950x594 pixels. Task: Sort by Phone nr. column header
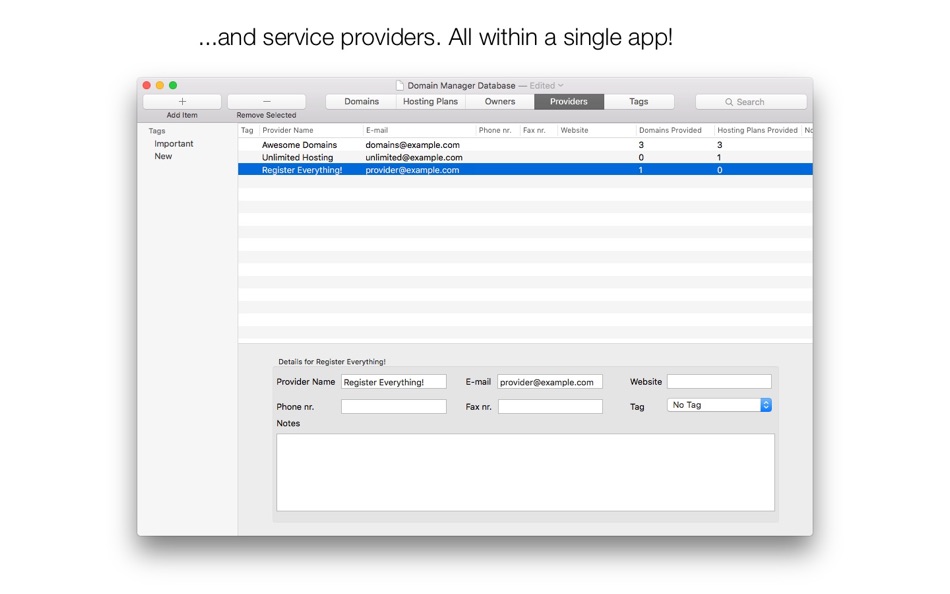pos(497,130)
